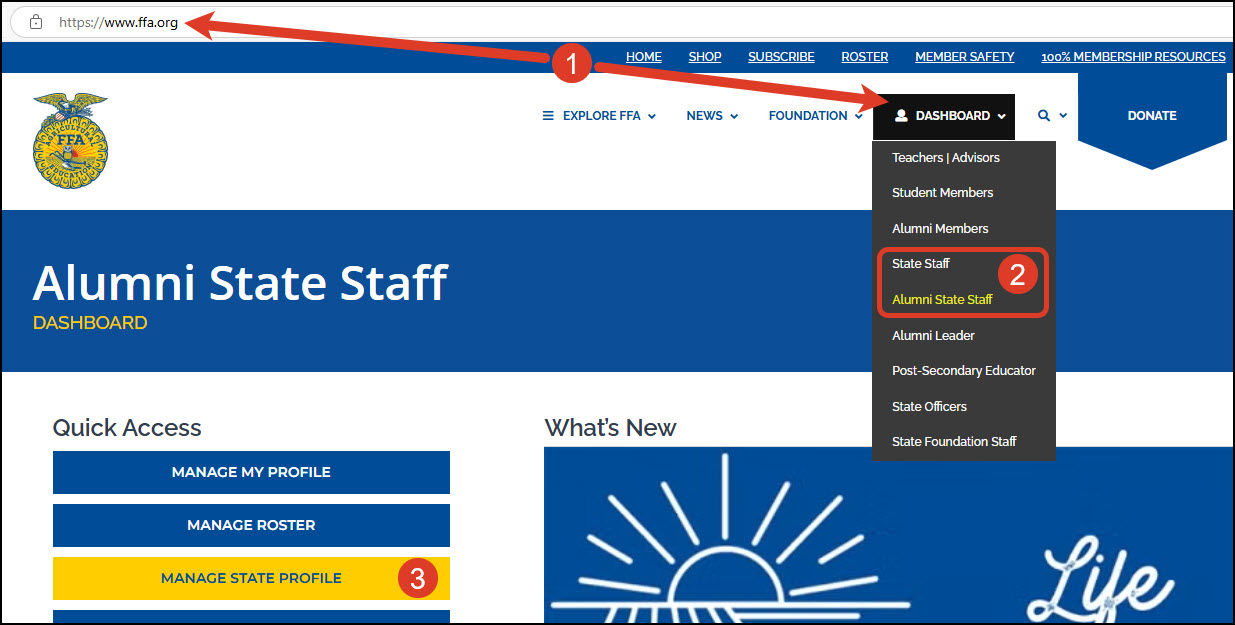Go to the HOME link
The width and height of the screenshot is (1235, 625).
(x=644, y=57)
